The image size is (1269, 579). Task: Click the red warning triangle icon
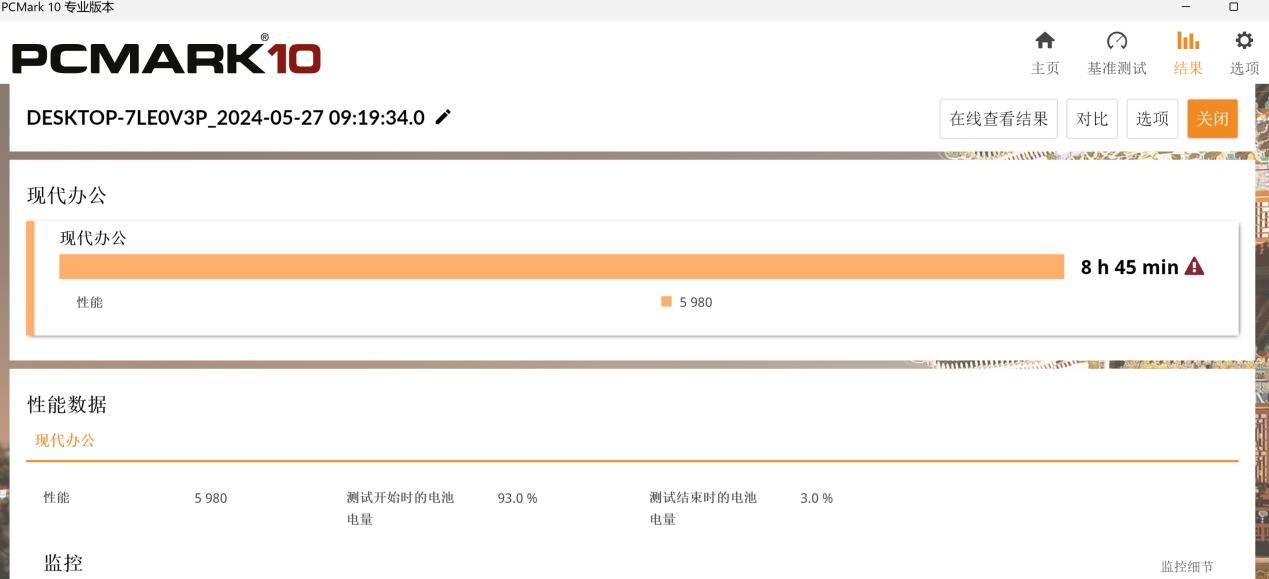(x=1194, y=267)
